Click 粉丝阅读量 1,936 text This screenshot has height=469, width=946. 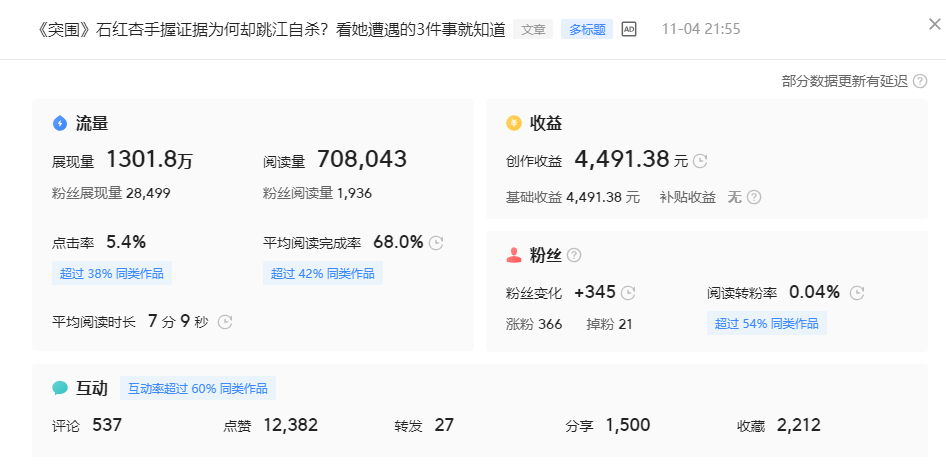click(317, 193)
